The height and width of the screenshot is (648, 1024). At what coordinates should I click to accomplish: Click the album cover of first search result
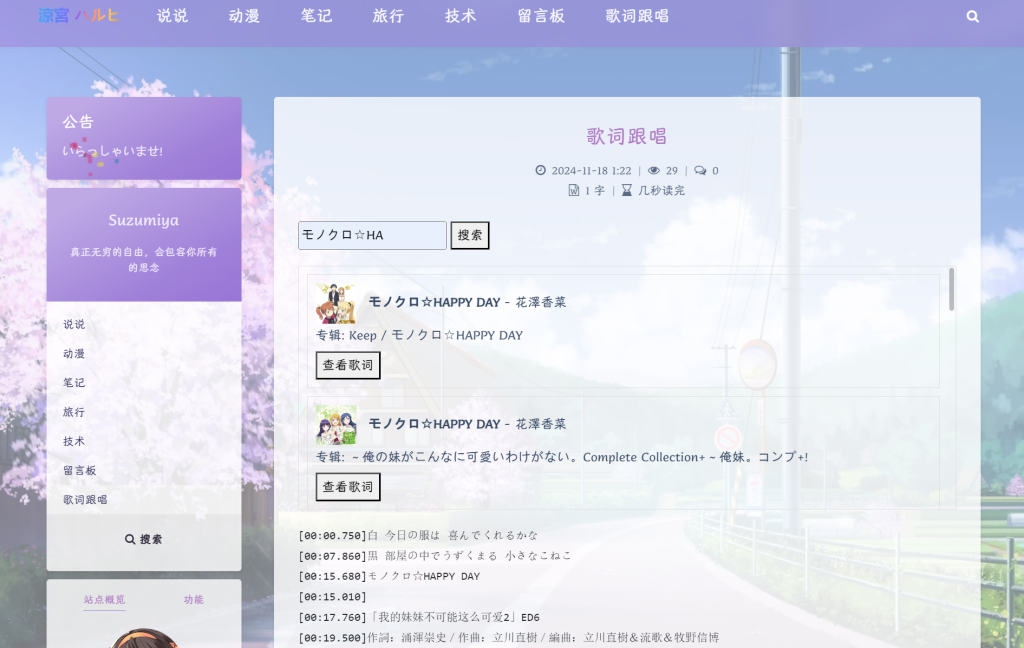336,302
